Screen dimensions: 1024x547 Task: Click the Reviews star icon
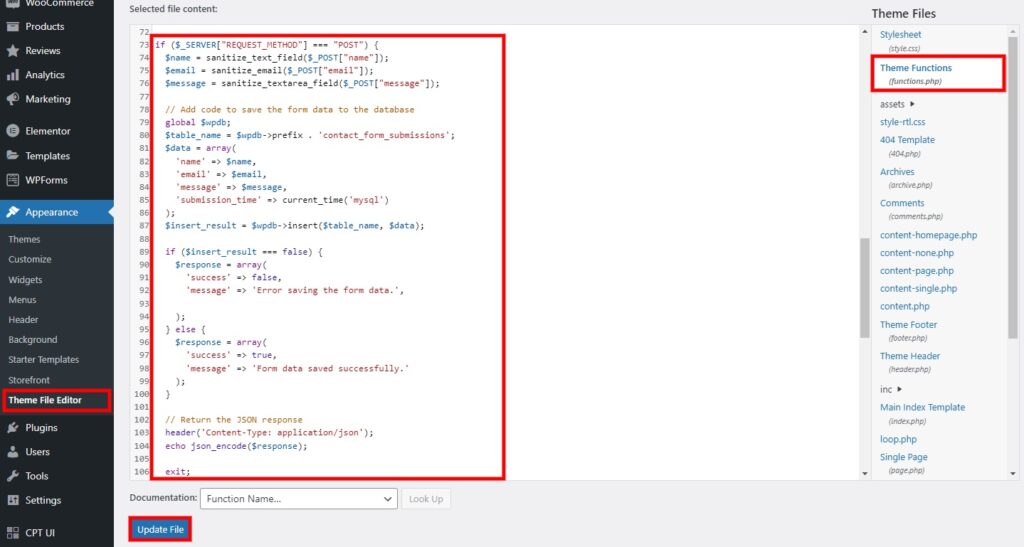pos(12,51)
